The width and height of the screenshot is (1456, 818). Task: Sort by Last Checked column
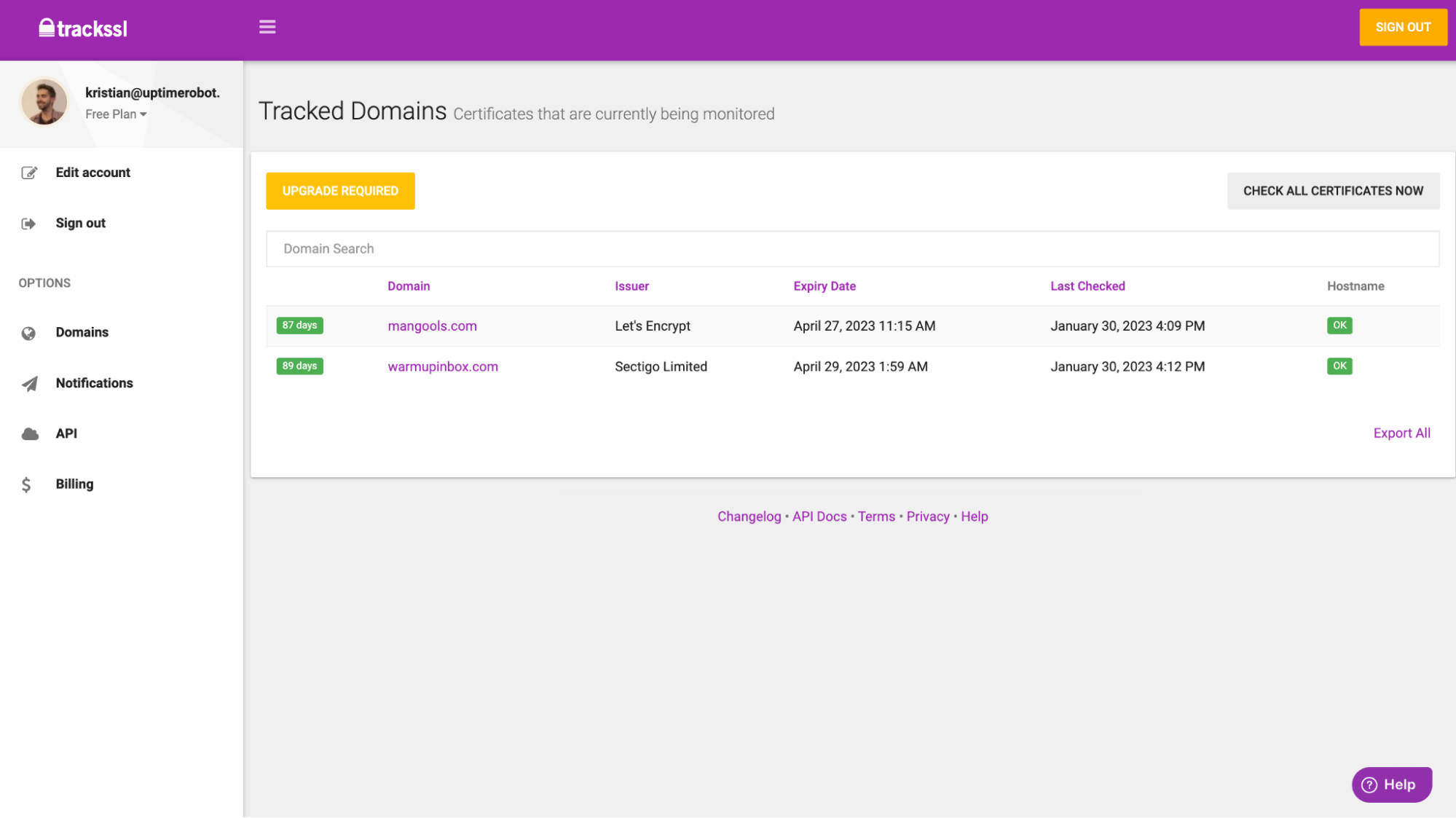click(1087, 286)
